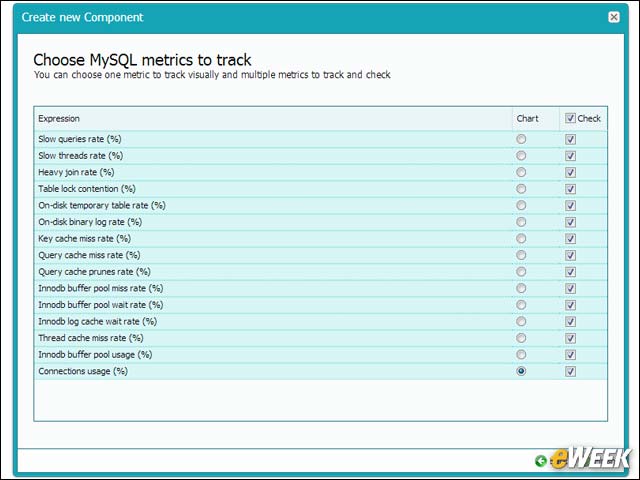The width and height of the screenshot is (640, 480).
Task: Select Chart radio for Innodb buffer pool usage
Action: (521, 354)
